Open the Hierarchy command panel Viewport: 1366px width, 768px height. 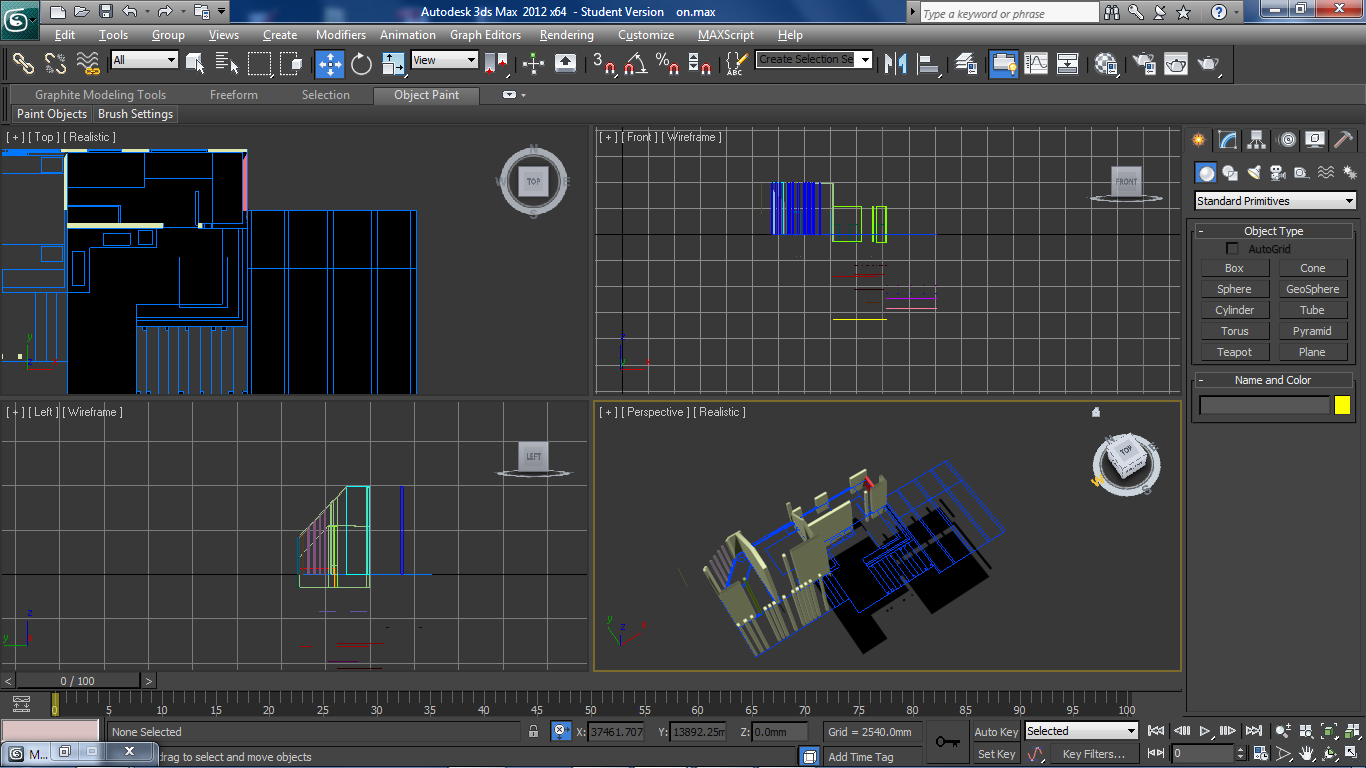point(1256,139)
